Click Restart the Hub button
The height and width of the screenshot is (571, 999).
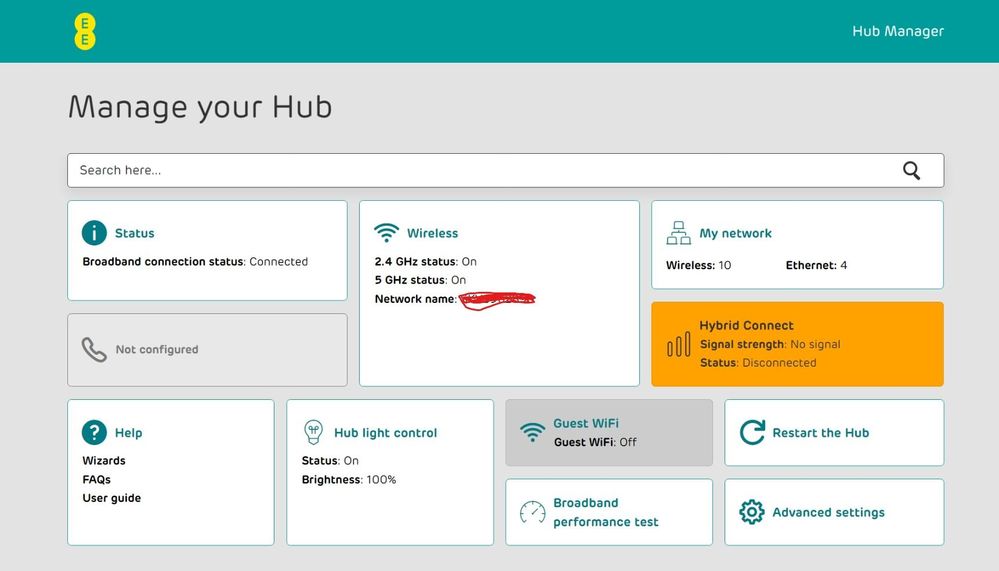pyautogui.click(x=834, y=433)
